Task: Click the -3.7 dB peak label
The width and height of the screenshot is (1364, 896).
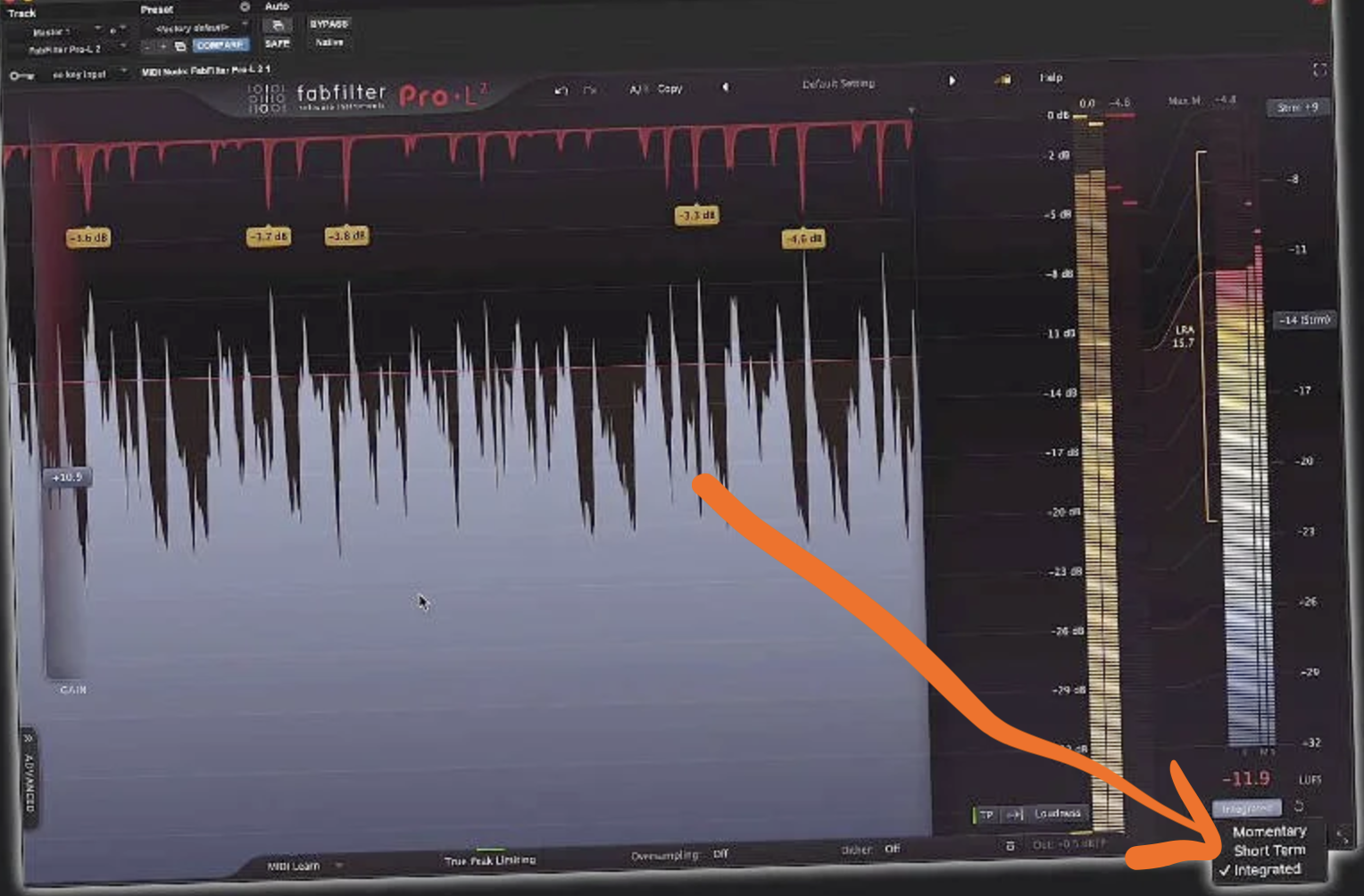Action: click(x=269, y=236)
